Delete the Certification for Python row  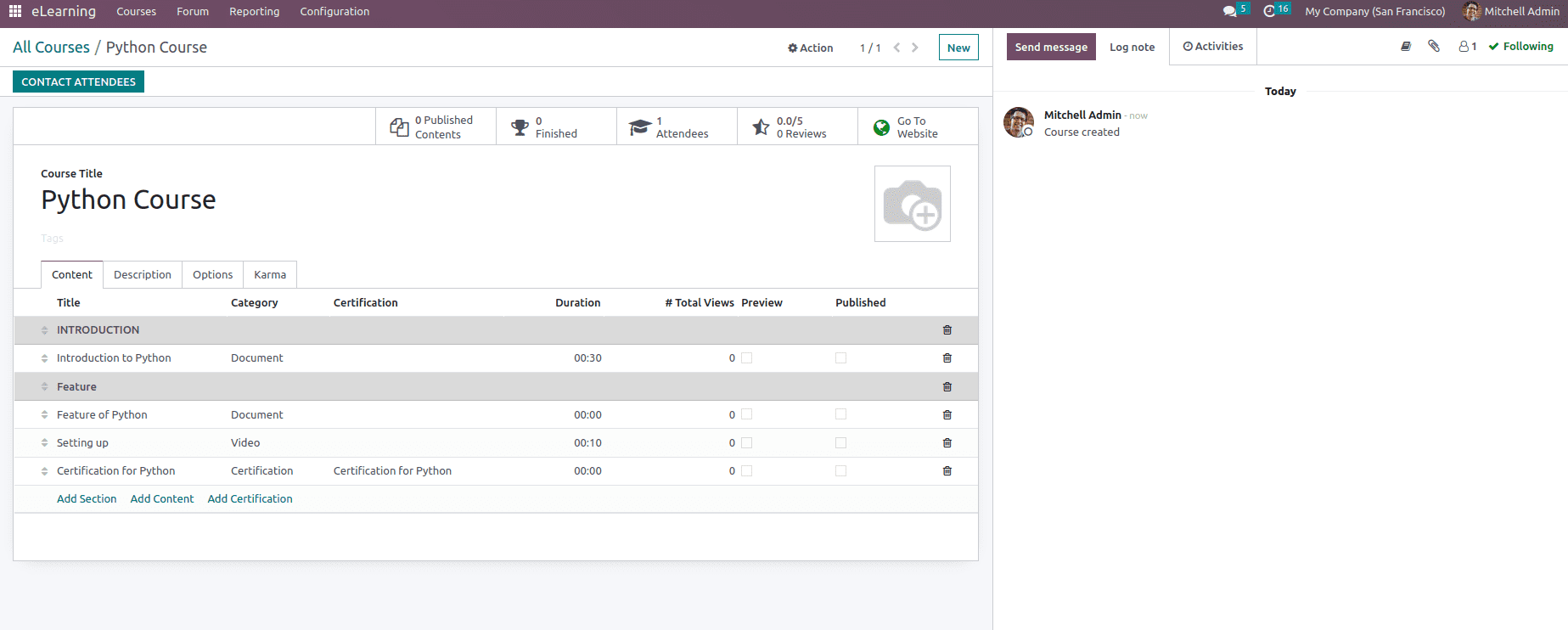pos(947,471)
